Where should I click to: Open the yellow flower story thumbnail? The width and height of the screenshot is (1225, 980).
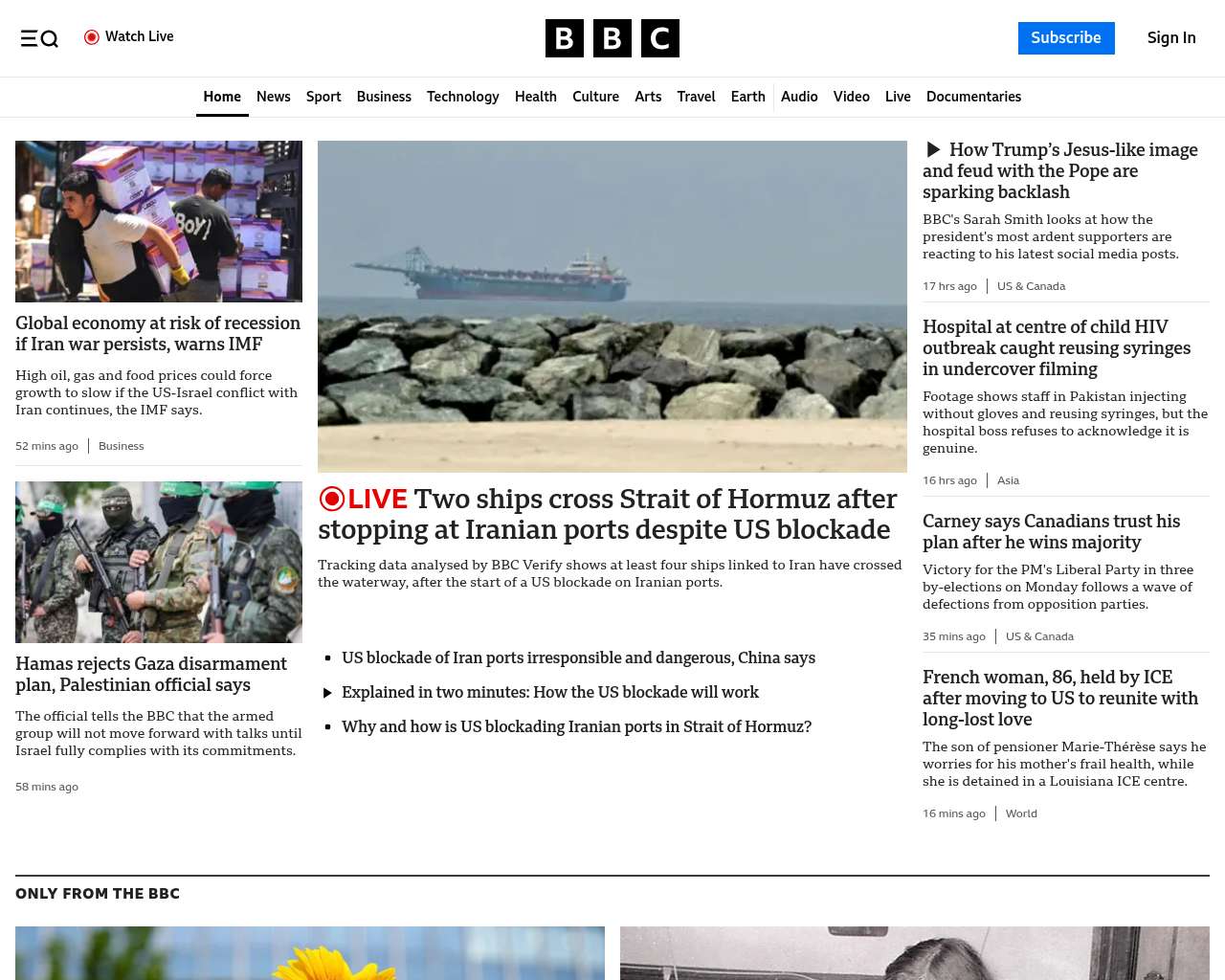coord(310,953)
